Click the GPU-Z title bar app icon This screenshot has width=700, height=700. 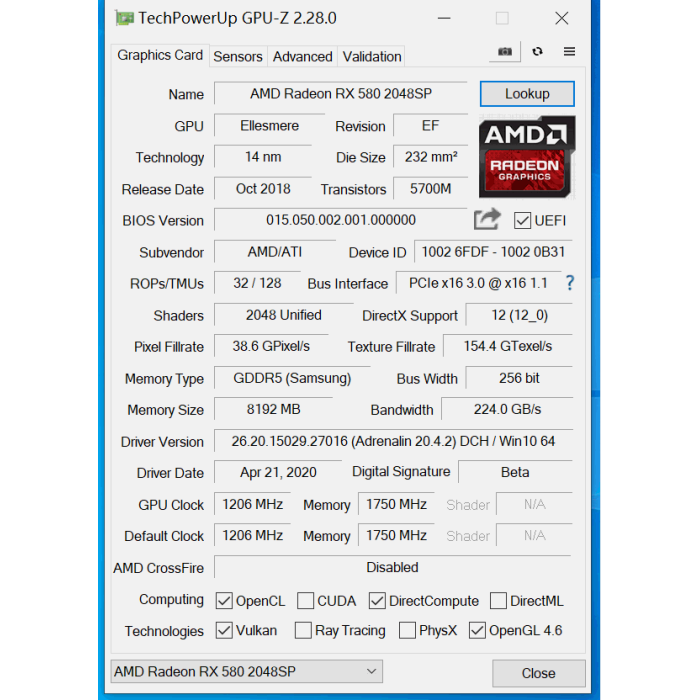124,18
